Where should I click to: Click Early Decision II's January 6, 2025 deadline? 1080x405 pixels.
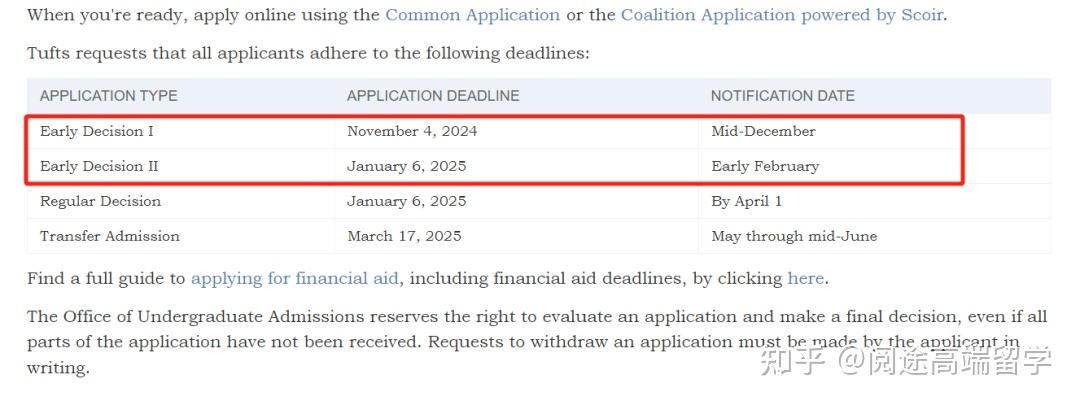click(x=406, y=166)
